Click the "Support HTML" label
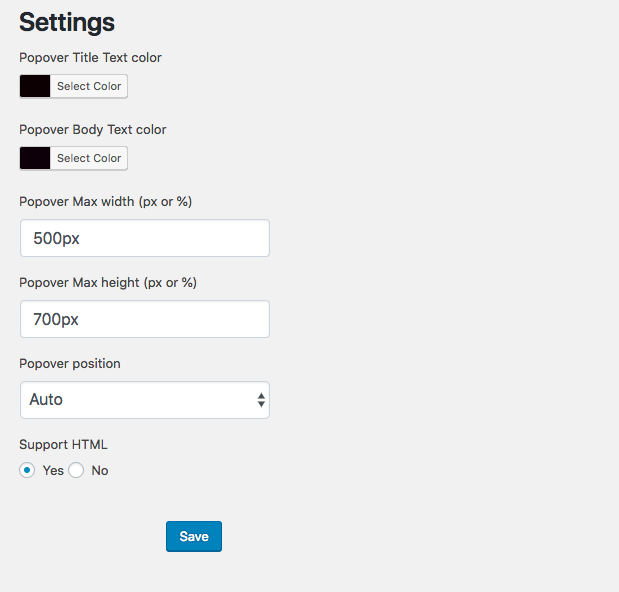619x592 pixels. tap(65, 444)
